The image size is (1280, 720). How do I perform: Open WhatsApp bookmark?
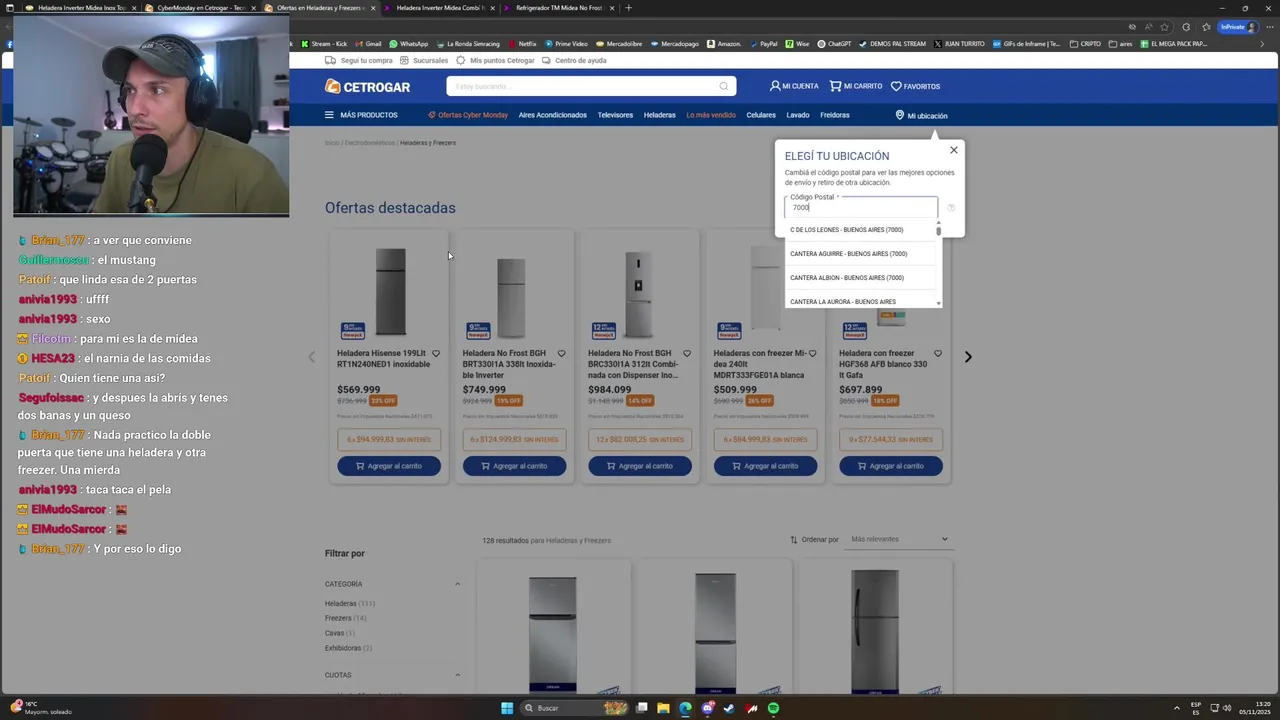pos(409,44)
